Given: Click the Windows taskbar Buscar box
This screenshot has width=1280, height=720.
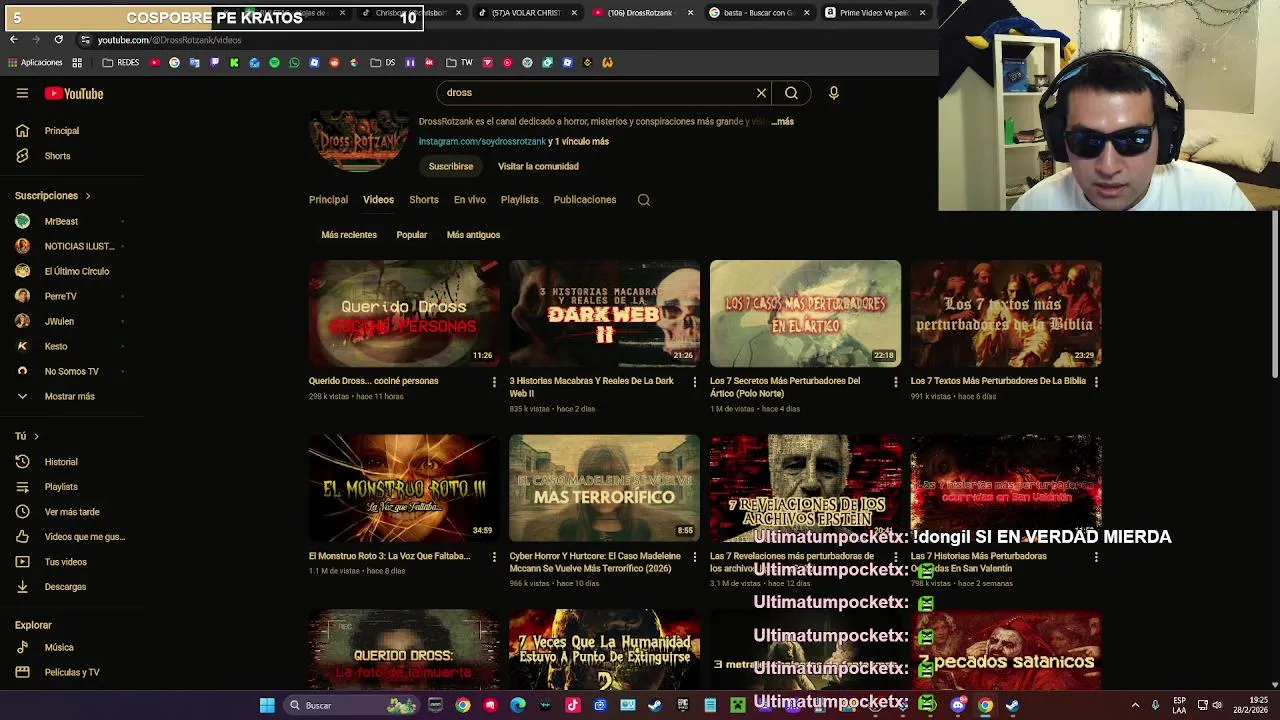Looking at the screenshot, I should [x=350, y=706].
